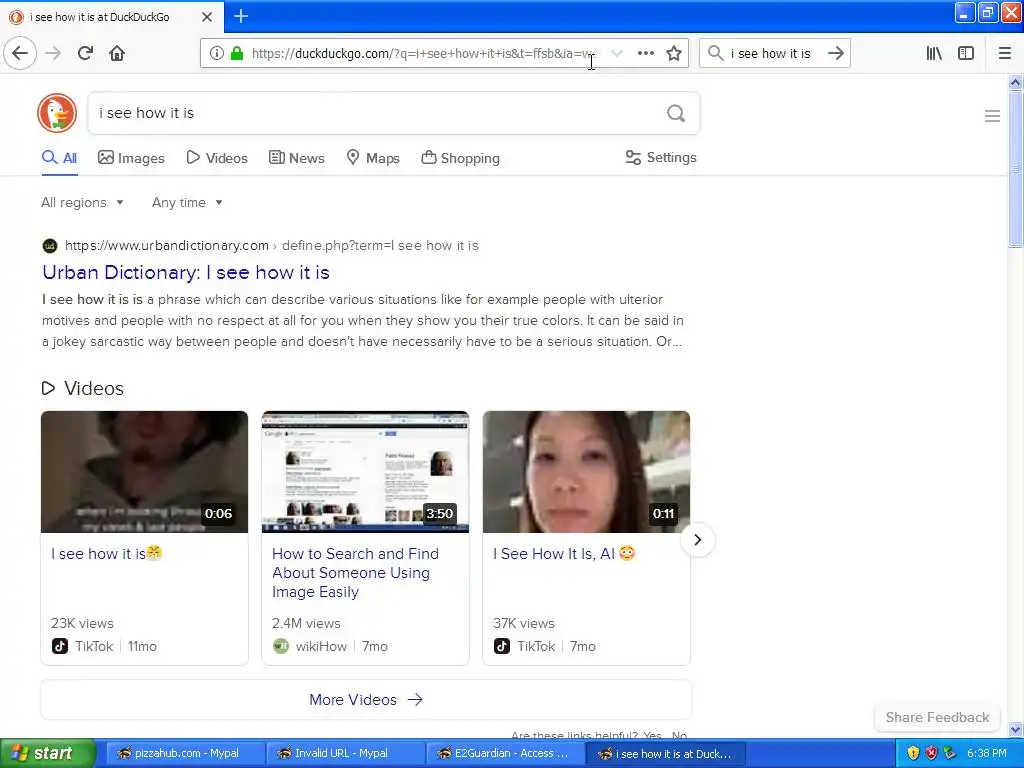Open the browser home page
Screen dimensions: 1024x768
(x=117, y=53)
